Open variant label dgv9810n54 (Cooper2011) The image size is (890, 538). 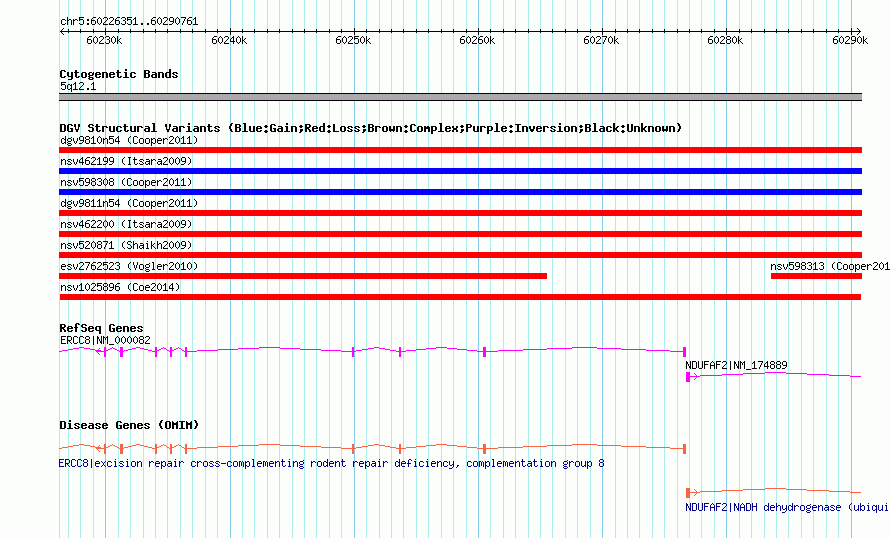click(x=129, y=140)
